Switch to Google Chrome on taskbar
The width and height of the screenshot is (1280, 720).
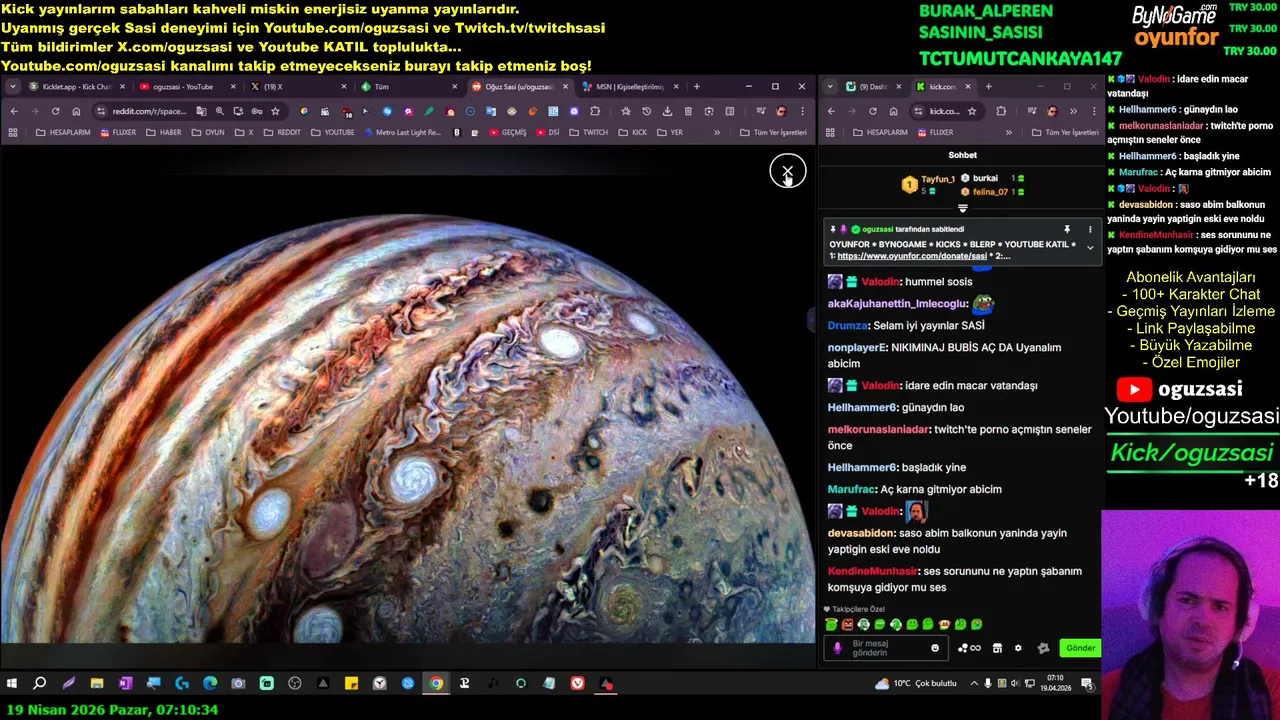click(436, 684)
